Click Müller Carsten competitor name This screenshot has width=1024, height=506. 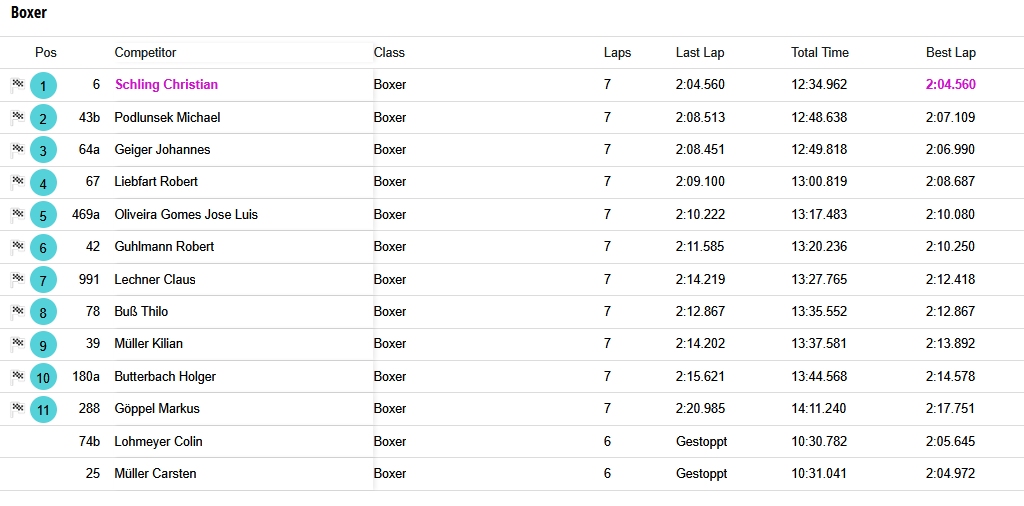point(155,473)
